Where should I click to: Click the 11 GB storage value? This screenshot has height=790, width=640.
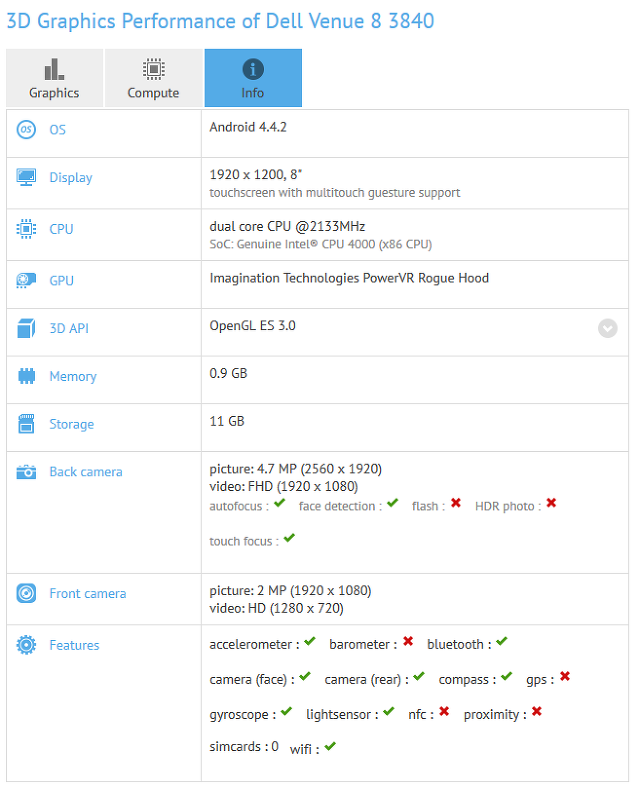(227, 421)
